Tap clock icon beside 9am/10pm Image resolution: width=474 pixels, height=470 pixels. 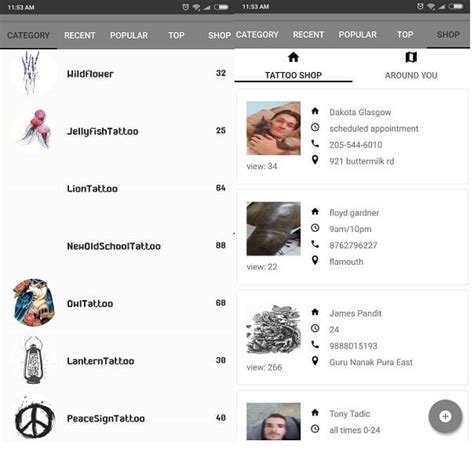[315, 228]
